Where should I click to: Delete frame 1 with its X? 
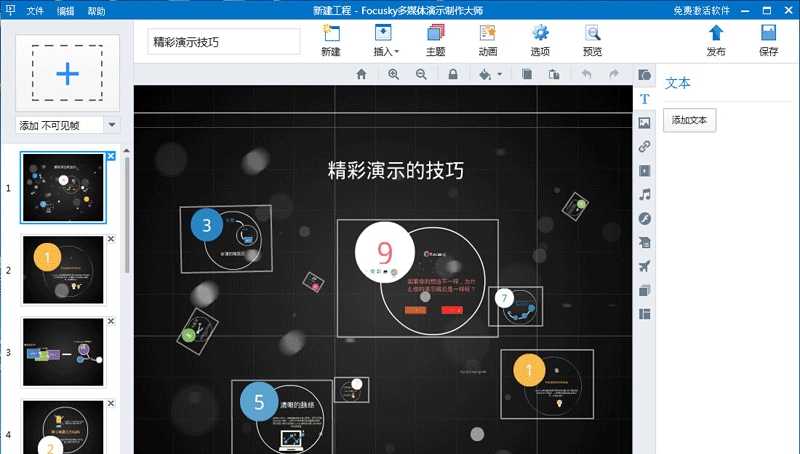111,156
